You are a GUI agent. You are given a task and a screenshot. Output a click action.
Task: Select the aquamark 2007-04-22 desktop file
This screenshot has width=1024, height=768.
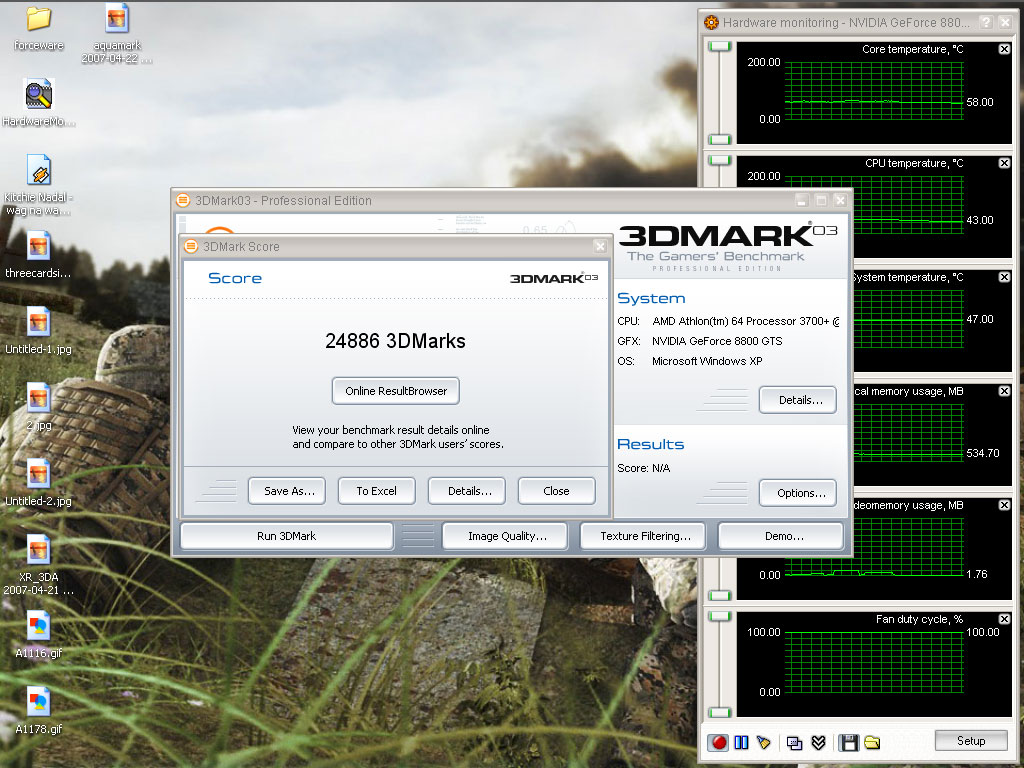(117, 34)
